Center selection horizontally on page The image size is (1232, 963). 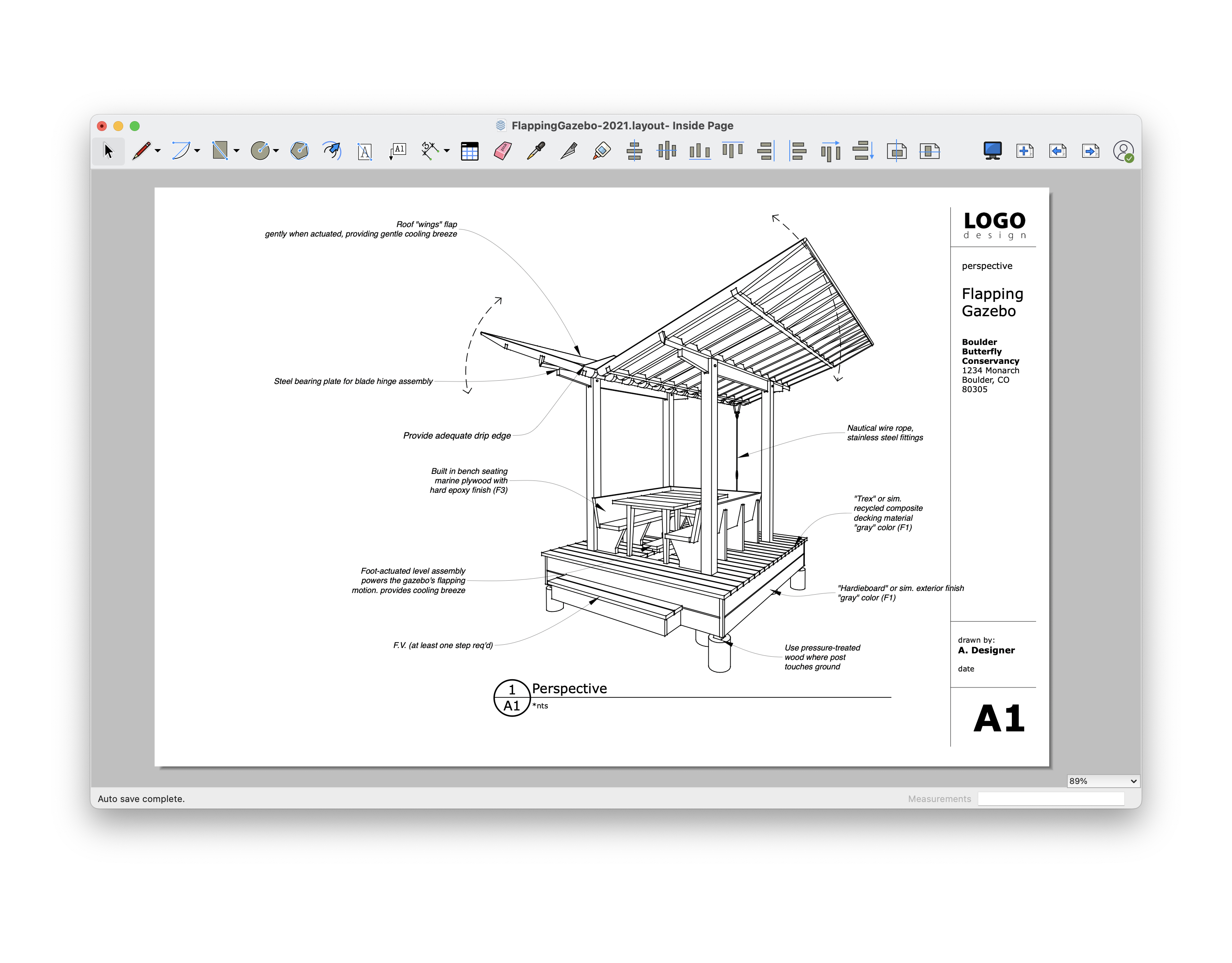tap(930, 151)
